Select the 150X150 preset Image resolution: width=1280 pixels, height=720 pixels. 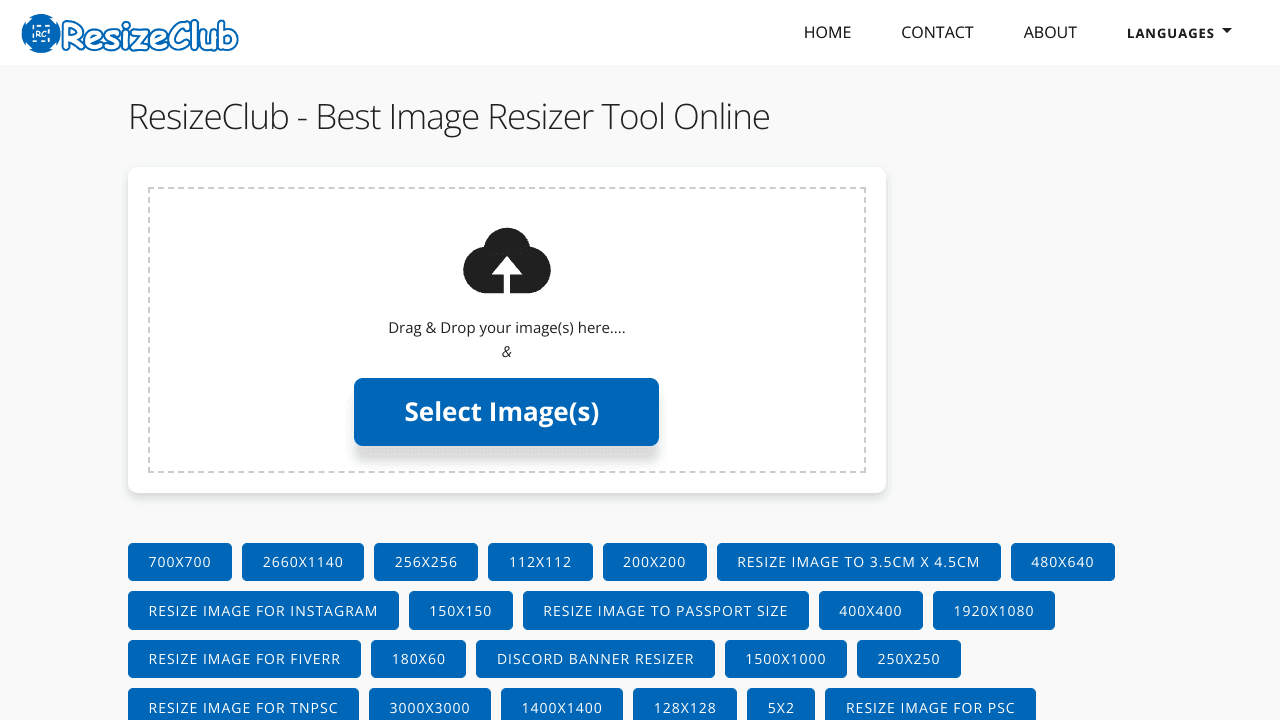(461, 611)
